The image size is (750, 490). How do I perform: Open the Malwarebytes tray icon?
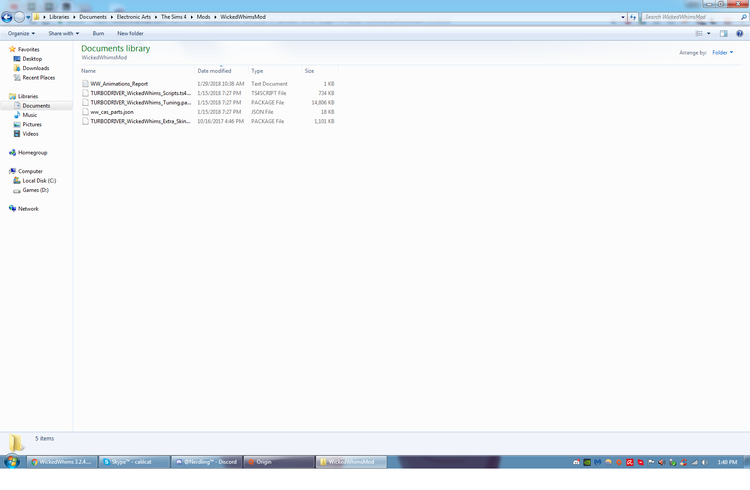(597, 462)
